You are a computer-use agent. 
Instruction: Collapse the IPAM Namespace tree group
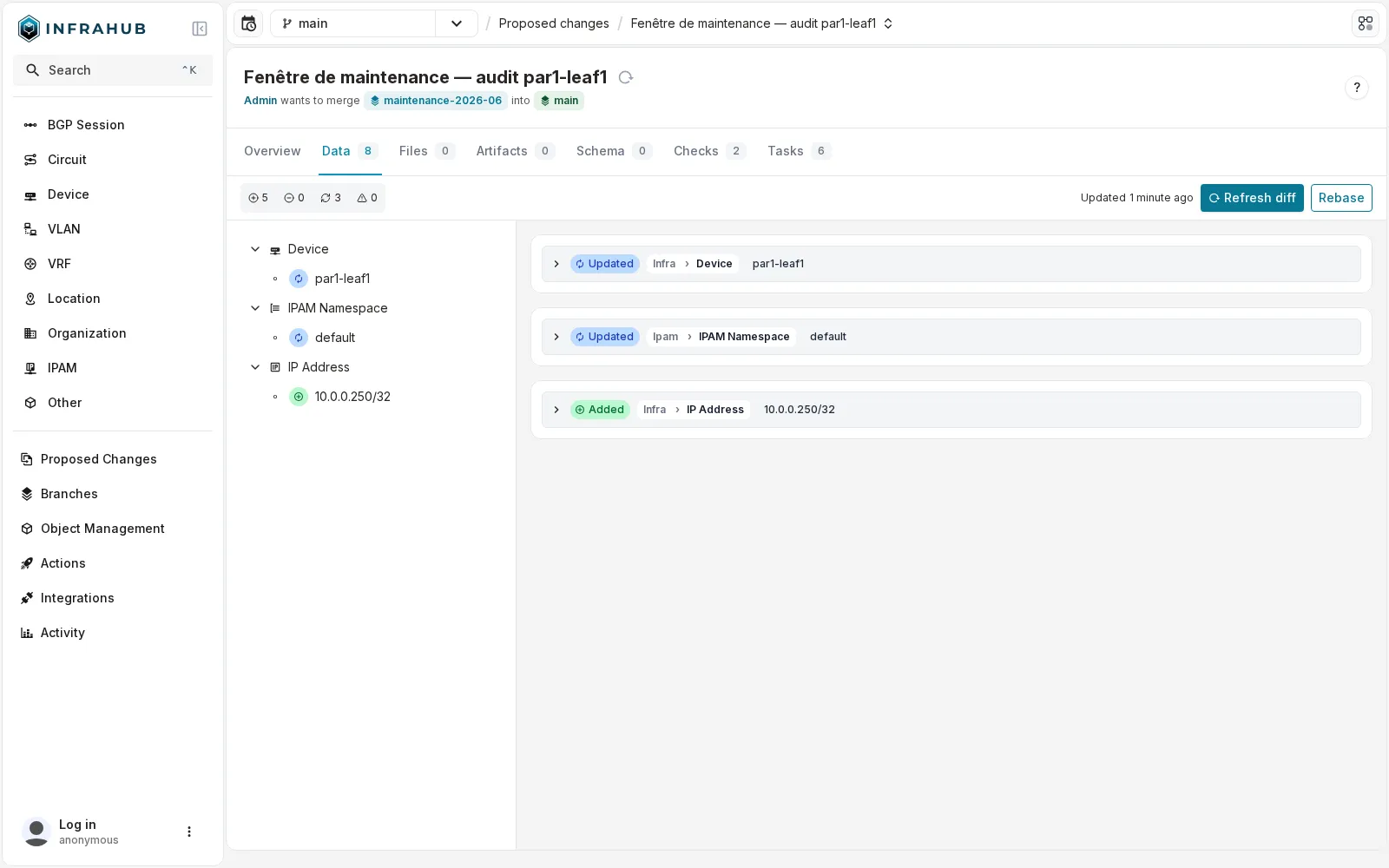(x=255, y=308)
